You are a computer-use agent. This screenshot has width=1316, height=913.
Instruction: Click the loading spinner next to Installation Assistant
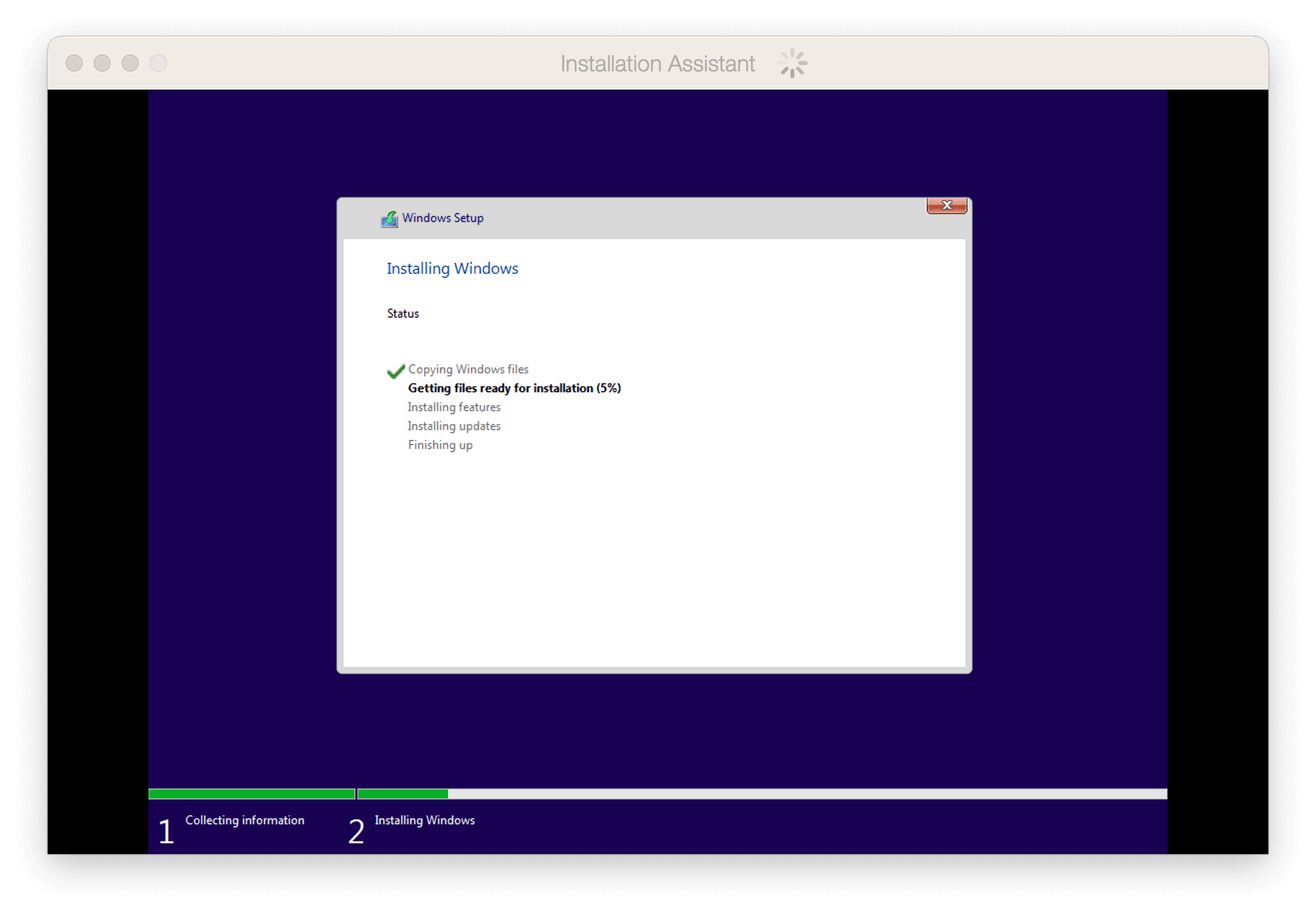[x=792, y=64]
